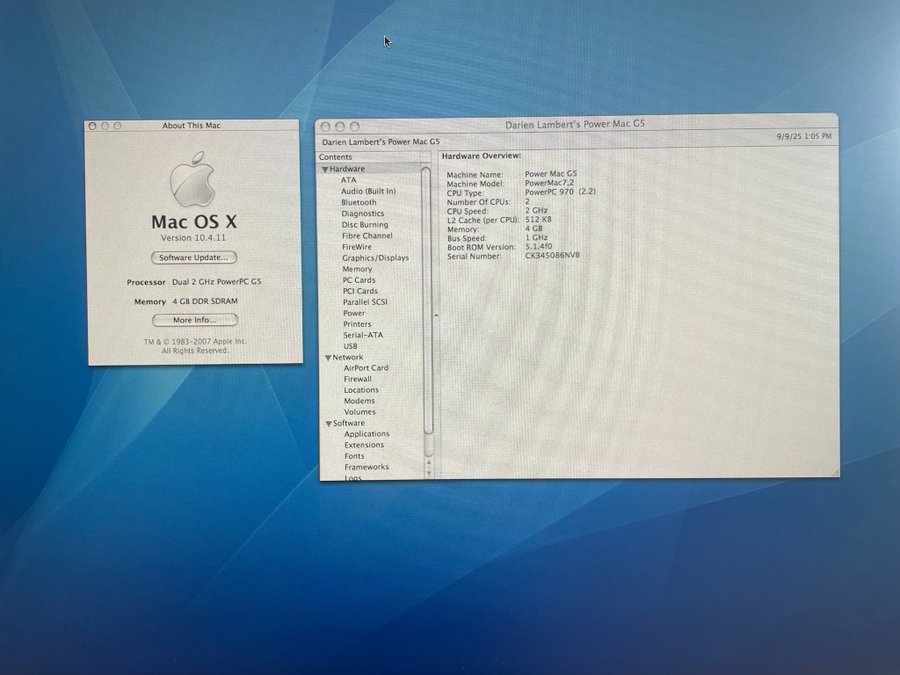Click the sidebar scroll down arrow

(x=429, y=473)
